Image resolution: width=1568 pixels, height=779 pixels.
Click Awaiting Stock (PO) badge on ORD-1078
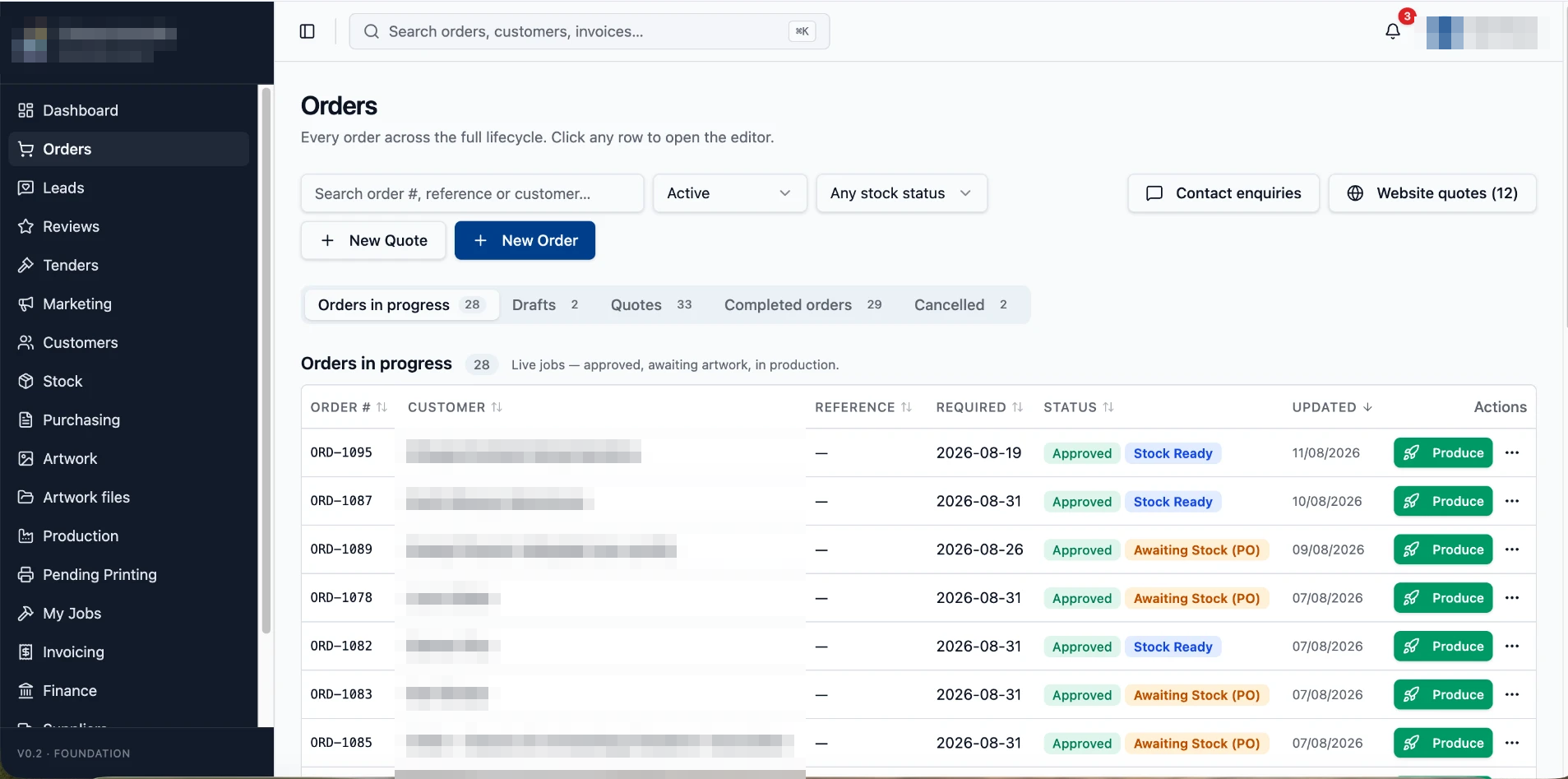click(x=1196, y=599)
